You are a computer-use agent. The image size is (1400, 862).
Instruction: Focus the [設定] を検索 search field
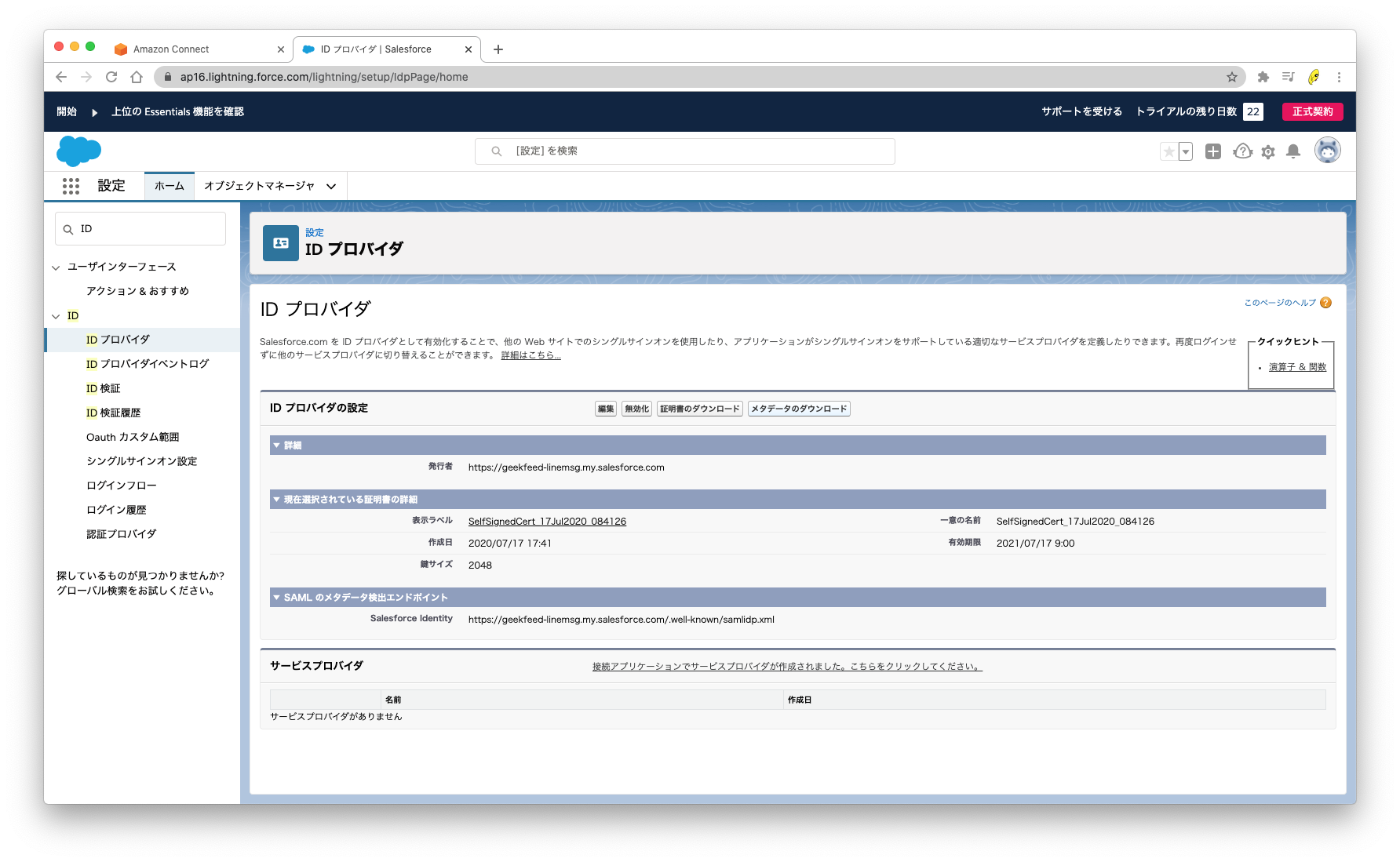[x=685, y=151]
